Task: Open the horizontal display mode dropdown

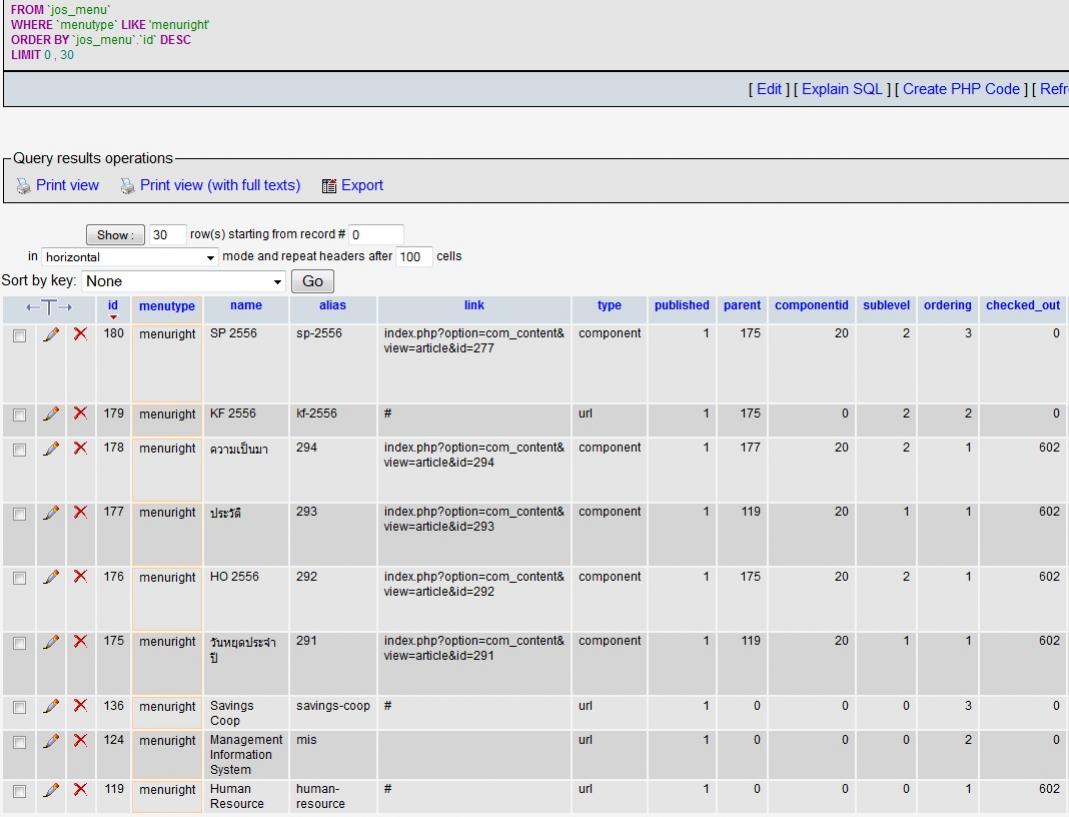Action: [130, 257]
